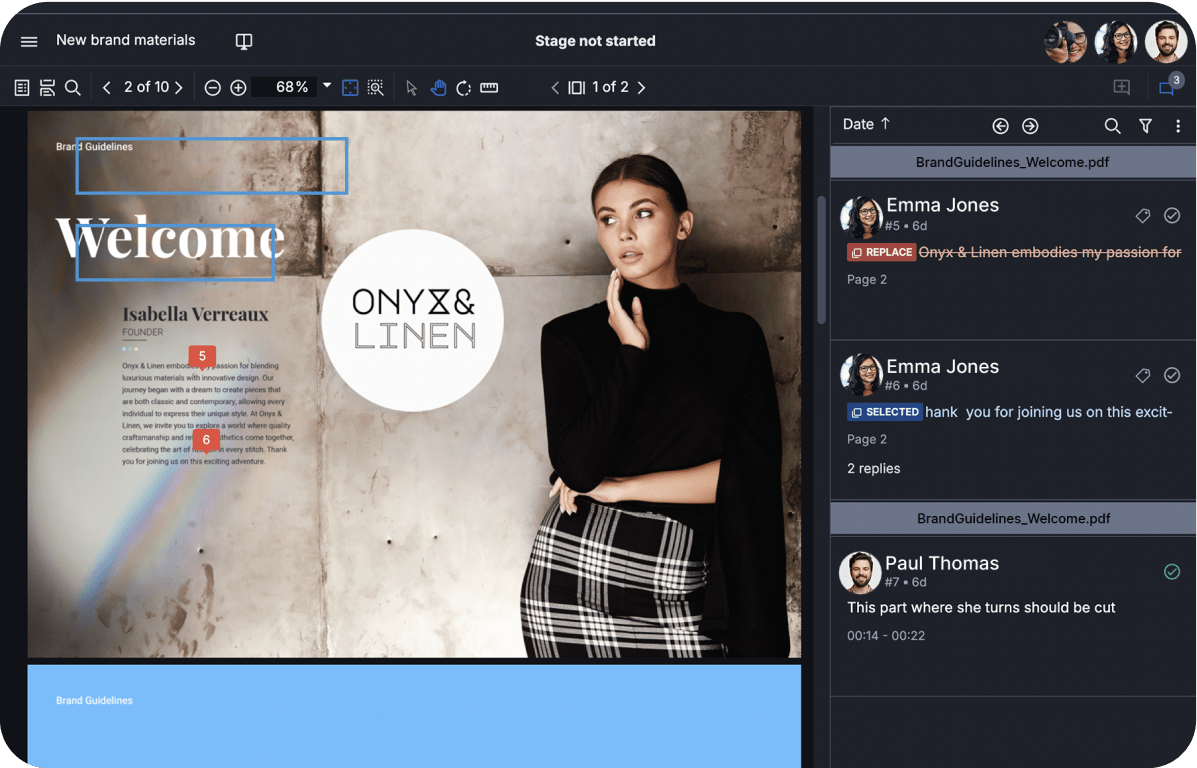This screenshot has height=768, width=1197.
Task: Rotate the document with the rotate icon
Action: tap(463, 88)
